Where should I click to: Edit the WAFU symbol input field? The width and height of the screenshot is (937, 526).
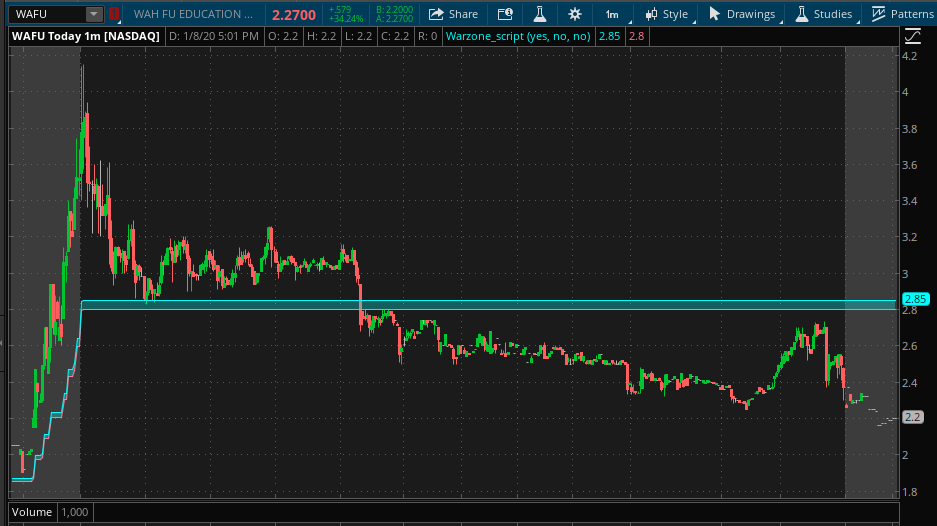(48, 14)
